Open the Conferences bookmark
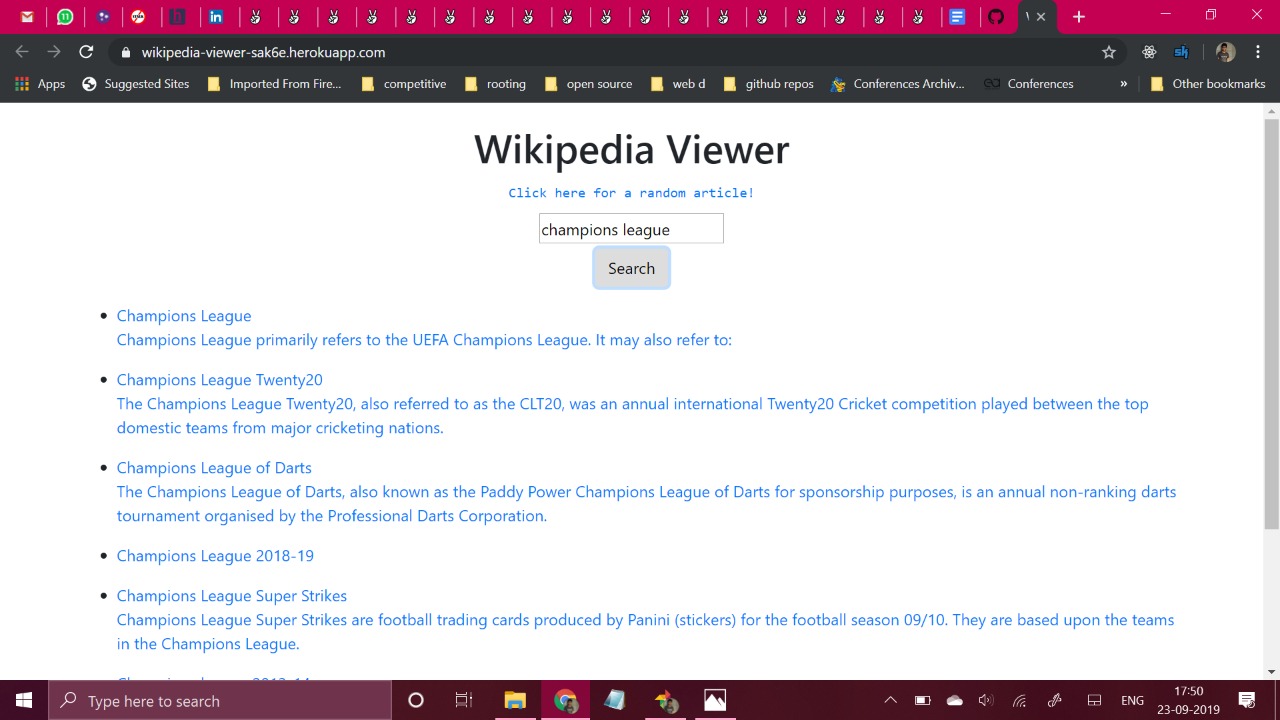1280x720 pixels. point(1029,84)
